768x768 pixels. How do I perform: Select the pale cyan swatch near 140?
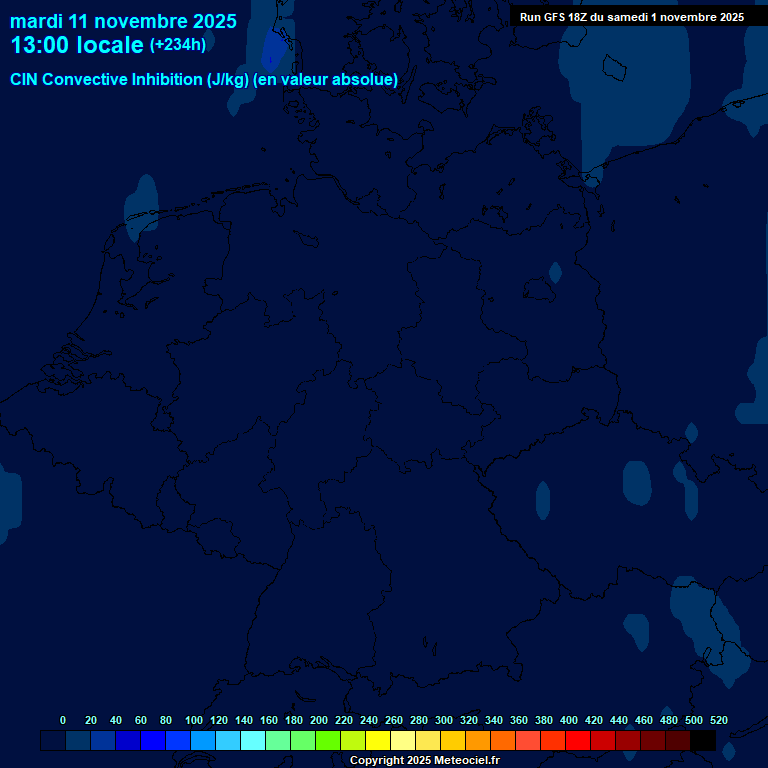pyautogui.click(x=253, y=741)
